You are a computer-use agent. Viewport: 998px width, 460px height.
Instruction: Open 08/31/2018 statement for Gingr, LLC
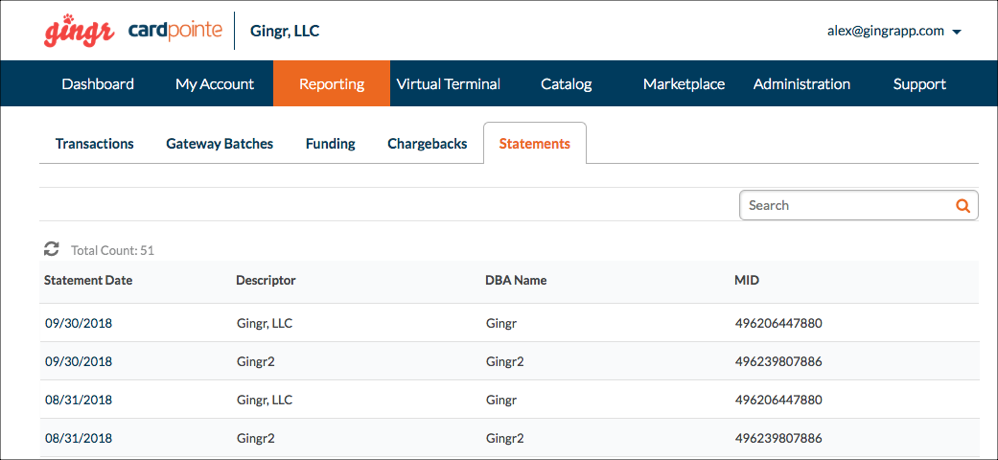click(78, 400)
